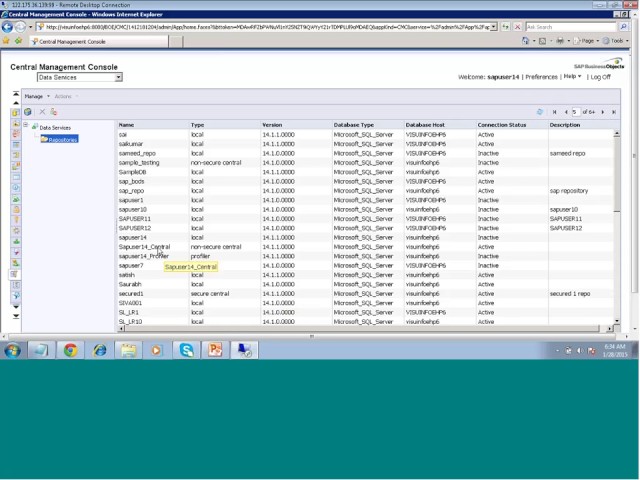Go to previous page of repository list
The image size is (640, 480).
pyautogui.click(x=566, y=112)
